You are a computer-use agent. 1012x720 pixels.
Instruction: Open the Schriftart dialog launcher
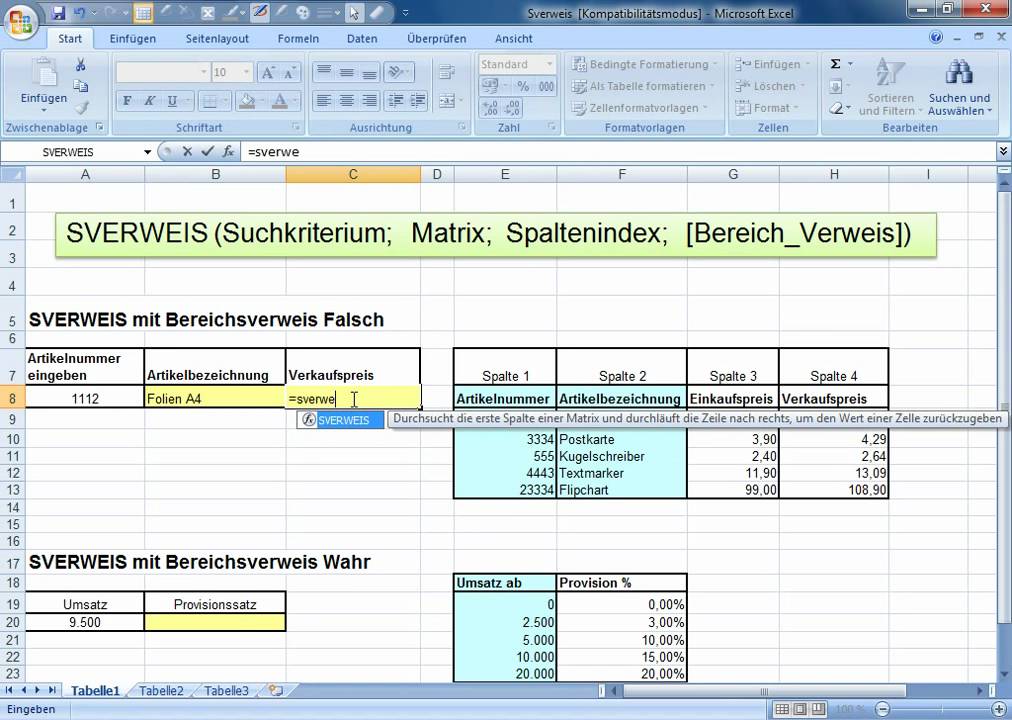click(296, 127)
